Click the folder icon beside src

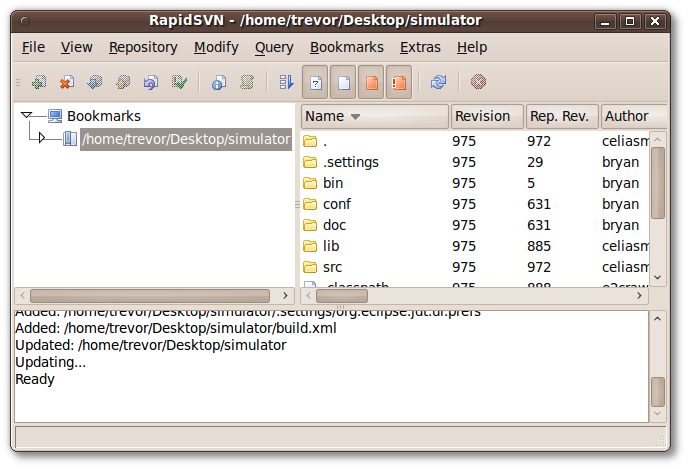tap(310, 267)
